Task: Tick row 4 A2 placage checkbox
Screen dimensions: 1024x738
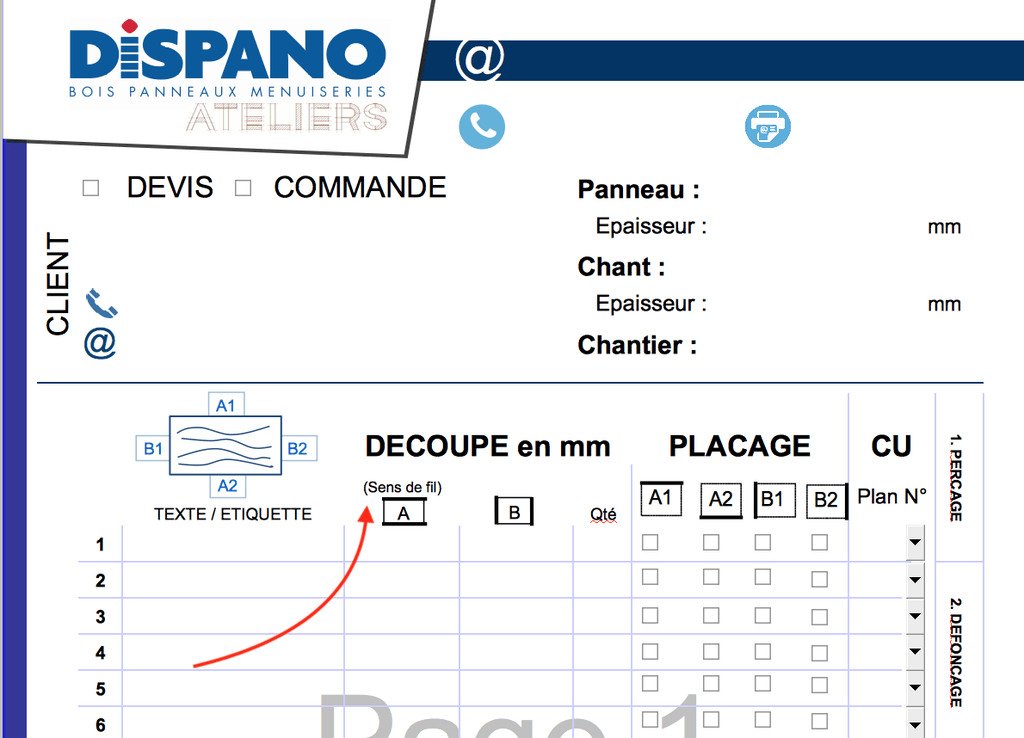Action: [711, 651]
